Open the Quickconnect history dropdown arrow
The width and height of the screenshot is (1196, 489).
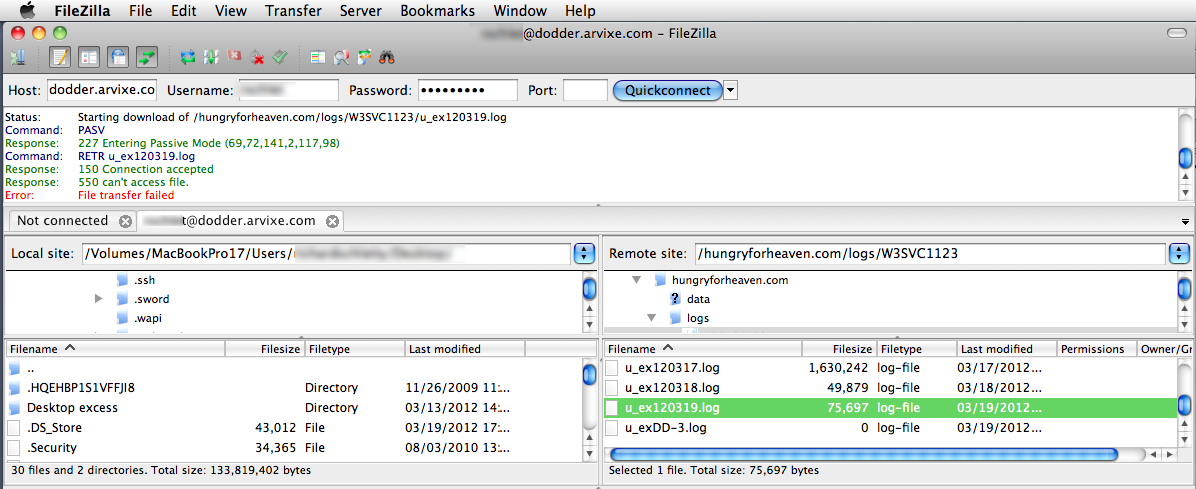pyautogui.click(x=730, y=90)
